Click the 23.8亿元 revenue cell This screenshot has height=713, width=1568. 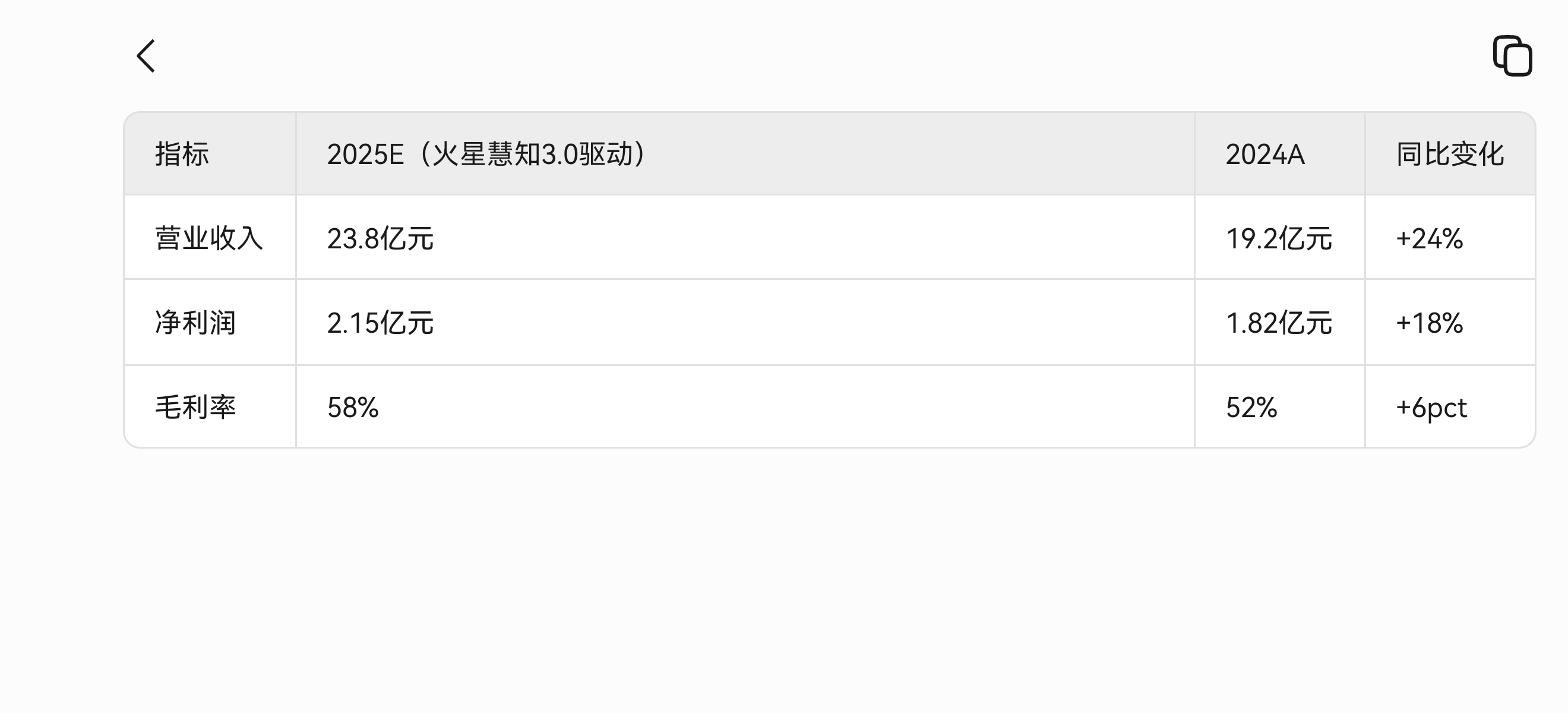(x=380, y=239)
